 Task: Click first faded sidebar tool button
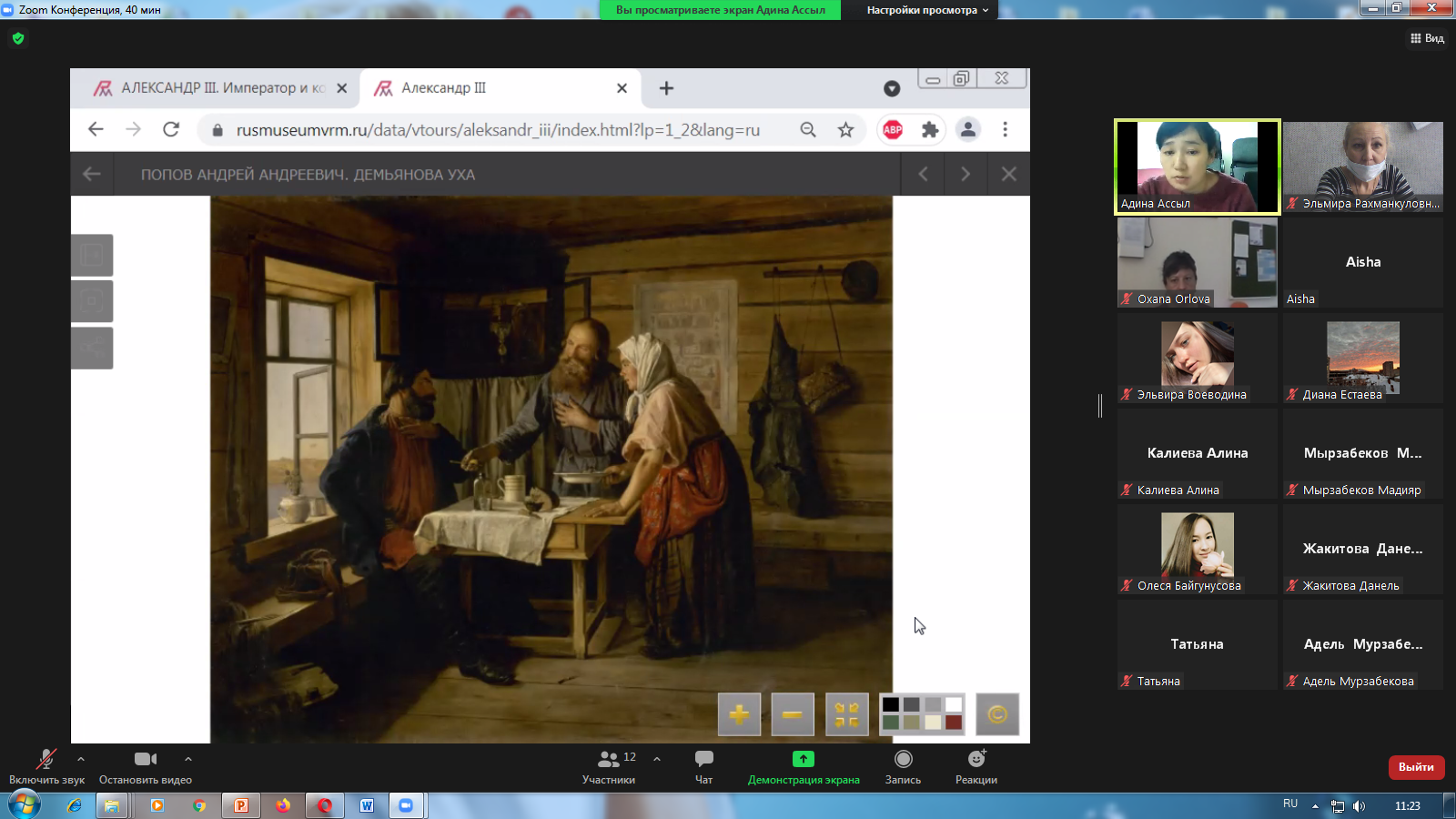click(x=92, y=255)
